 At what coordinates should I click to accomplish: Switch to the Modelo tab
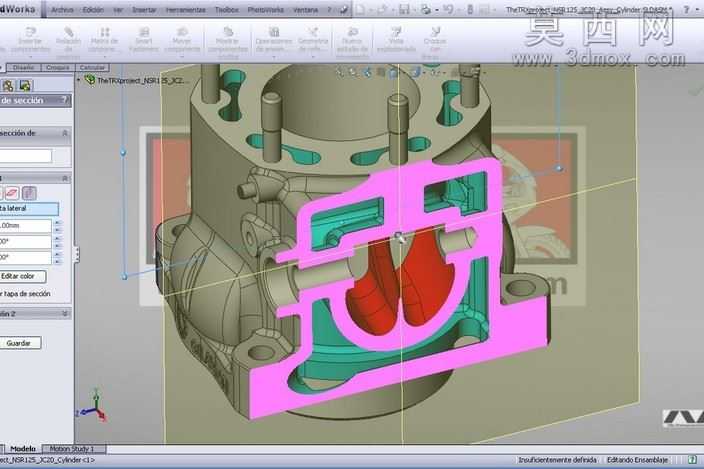[x=23, y=448]
